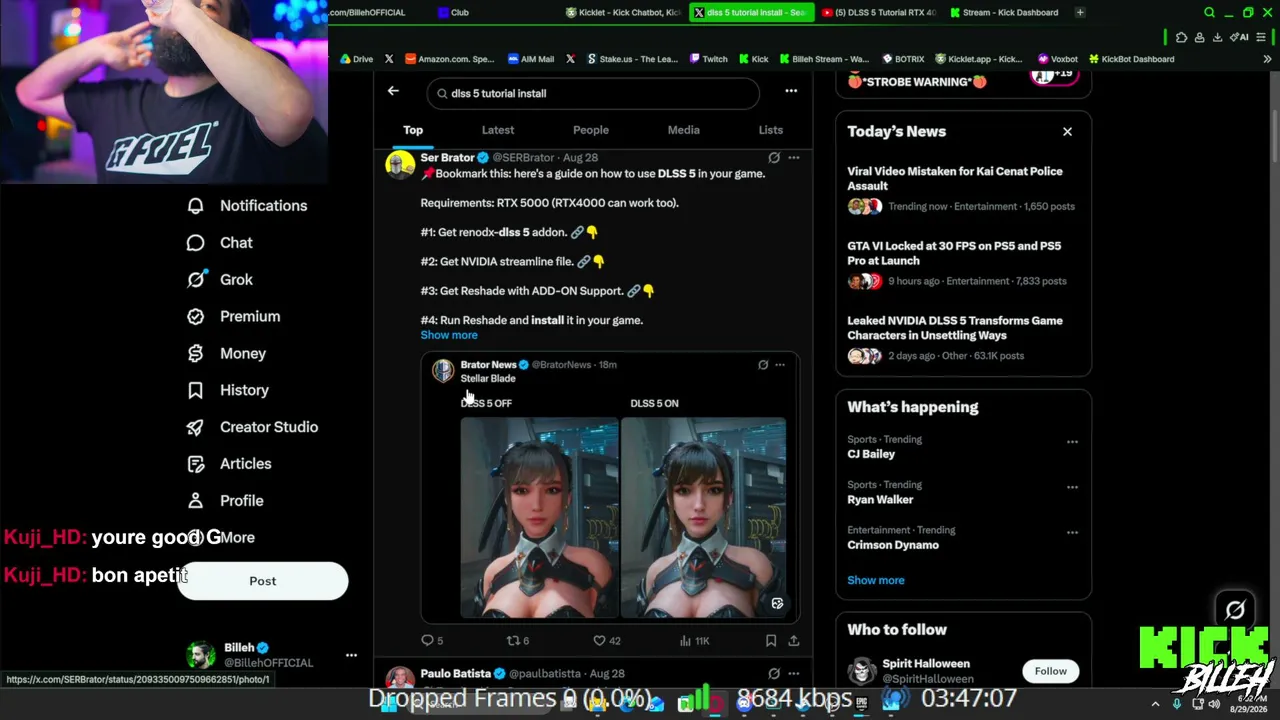Open the Money section
The width and height of the screenshot is (1280, 720).
pyautogui.click(x=227, y=354)
